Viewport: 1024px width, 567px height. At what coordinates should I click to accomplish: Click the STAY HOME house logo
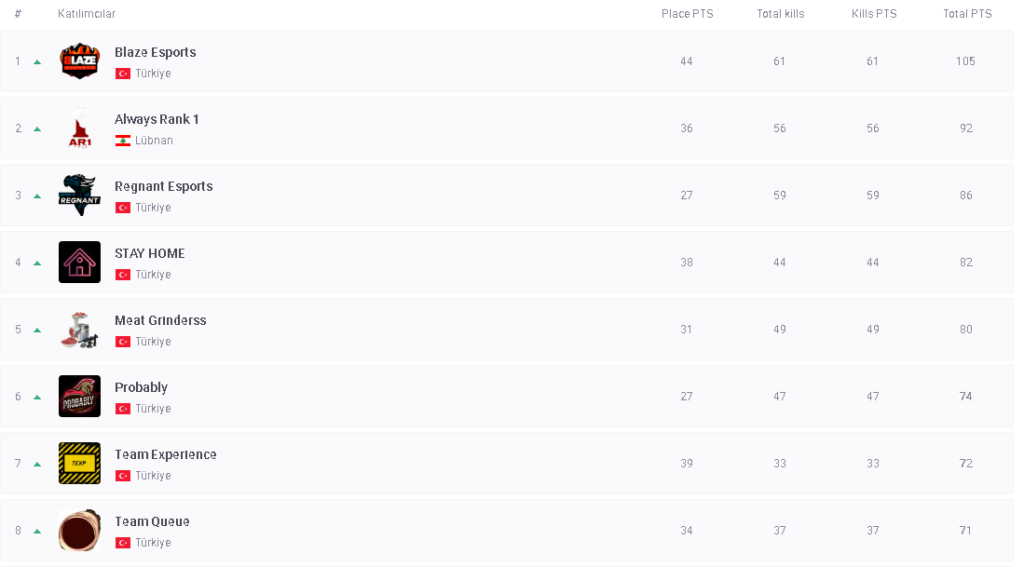pyautogui.click(x=79, y=262)
